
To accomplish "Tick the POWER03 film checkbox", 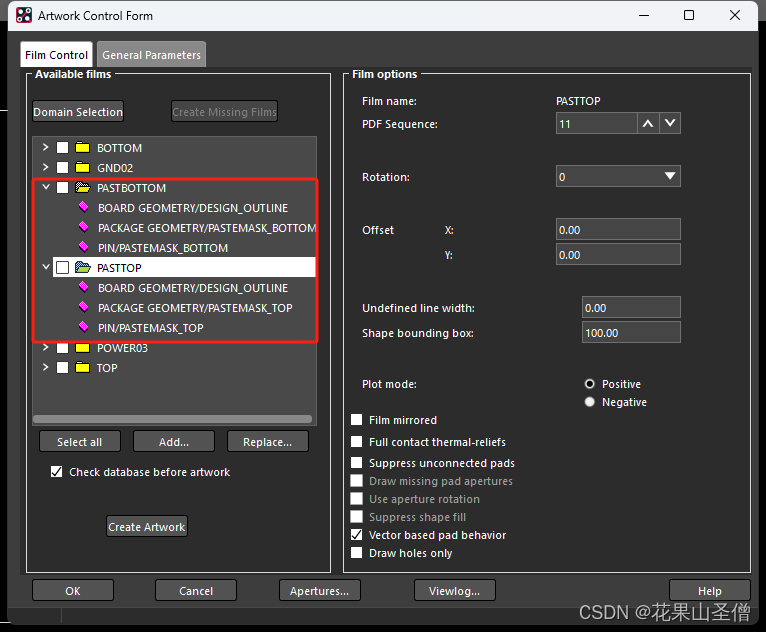I will click(63, 348).
